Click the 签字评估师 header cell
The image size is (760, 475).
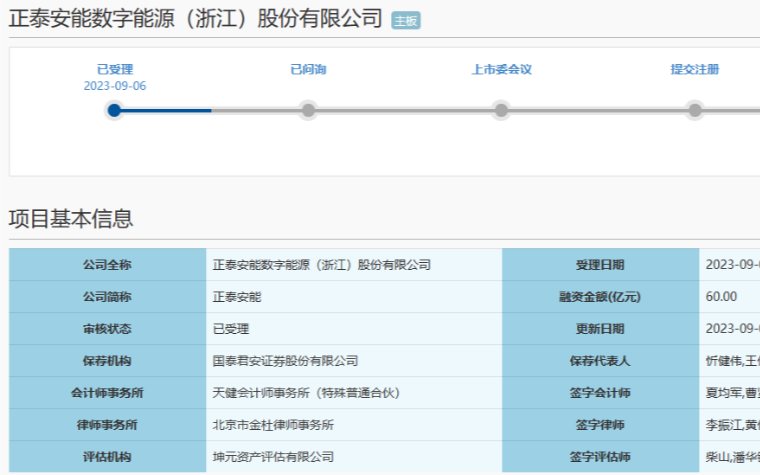[601, 457]
